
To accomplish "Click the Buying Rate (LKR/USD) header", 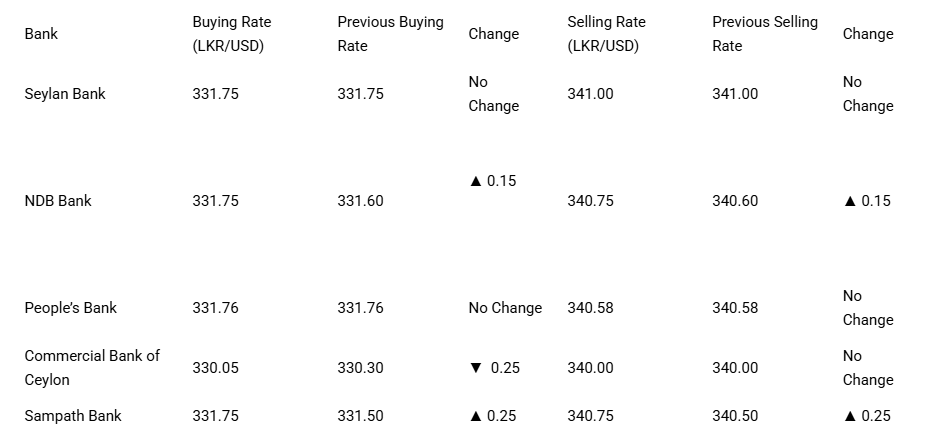I will point(232,34).
